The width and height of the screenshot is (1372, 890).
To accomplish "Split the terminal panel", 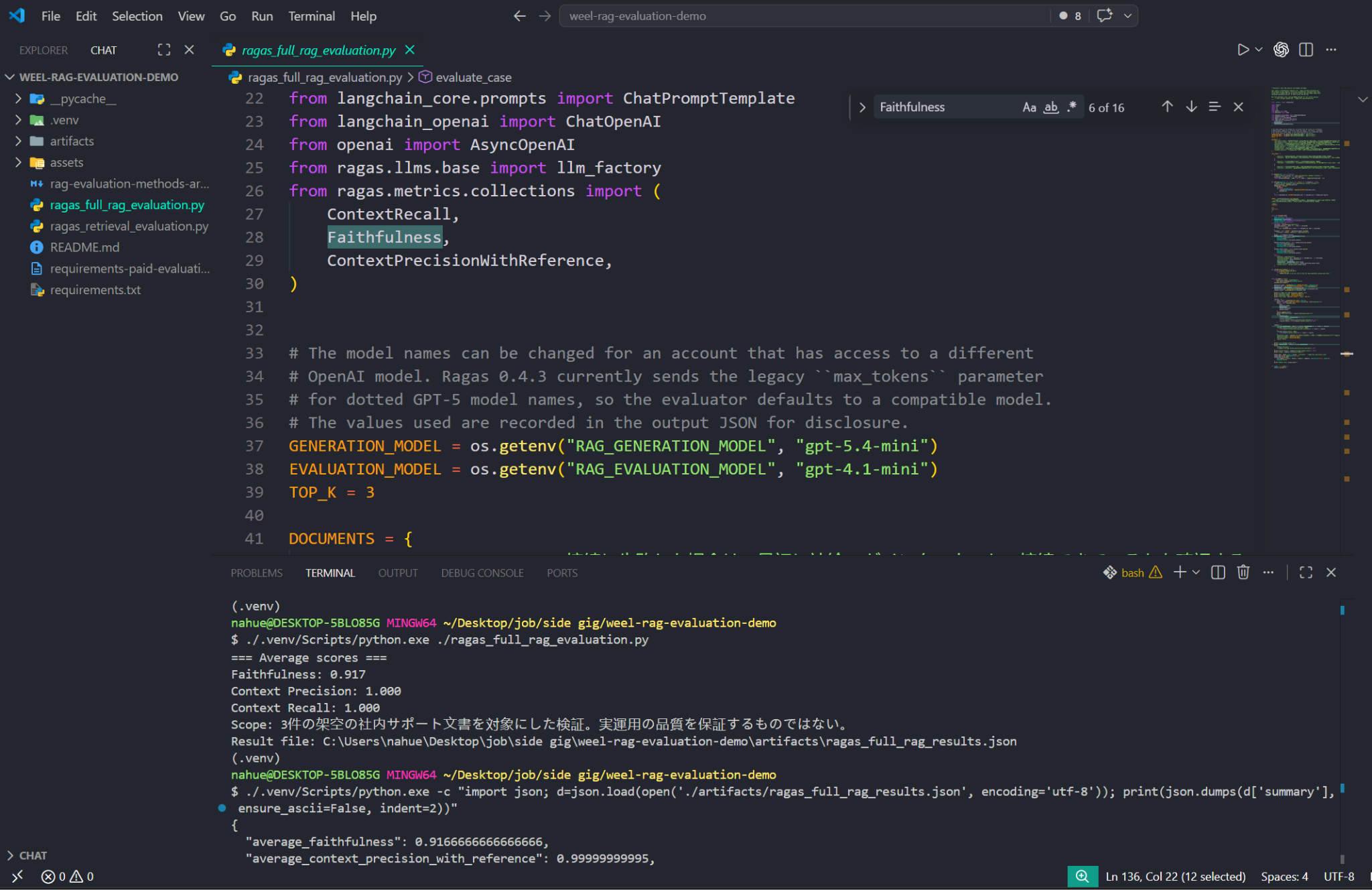I will [x=1219, y=572].
